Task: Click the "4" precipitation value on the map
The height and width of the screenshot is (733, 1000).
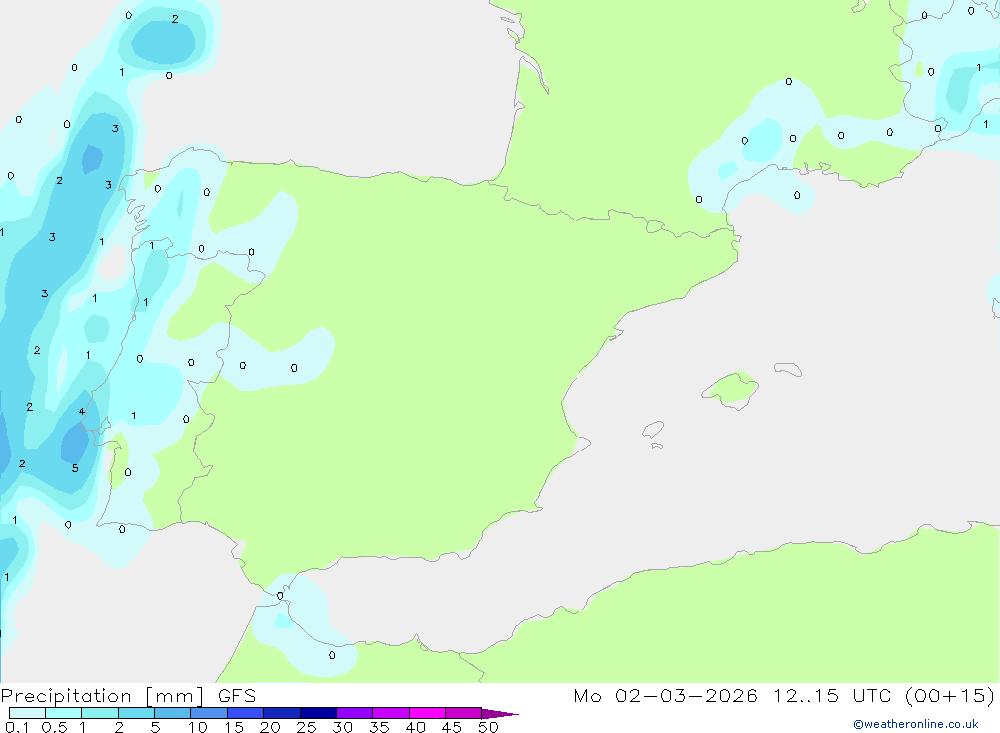Action: tap(82, 411)
